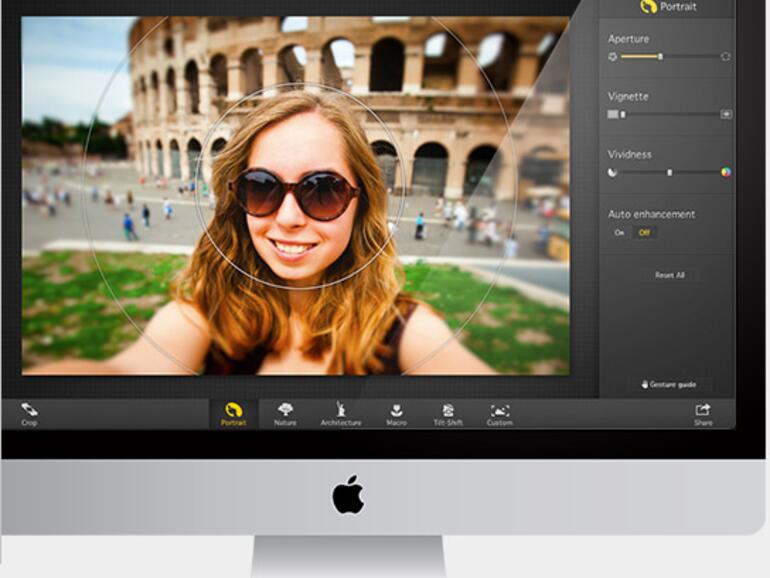
Task: Click the small aperture icon
Action: [612, 56]
